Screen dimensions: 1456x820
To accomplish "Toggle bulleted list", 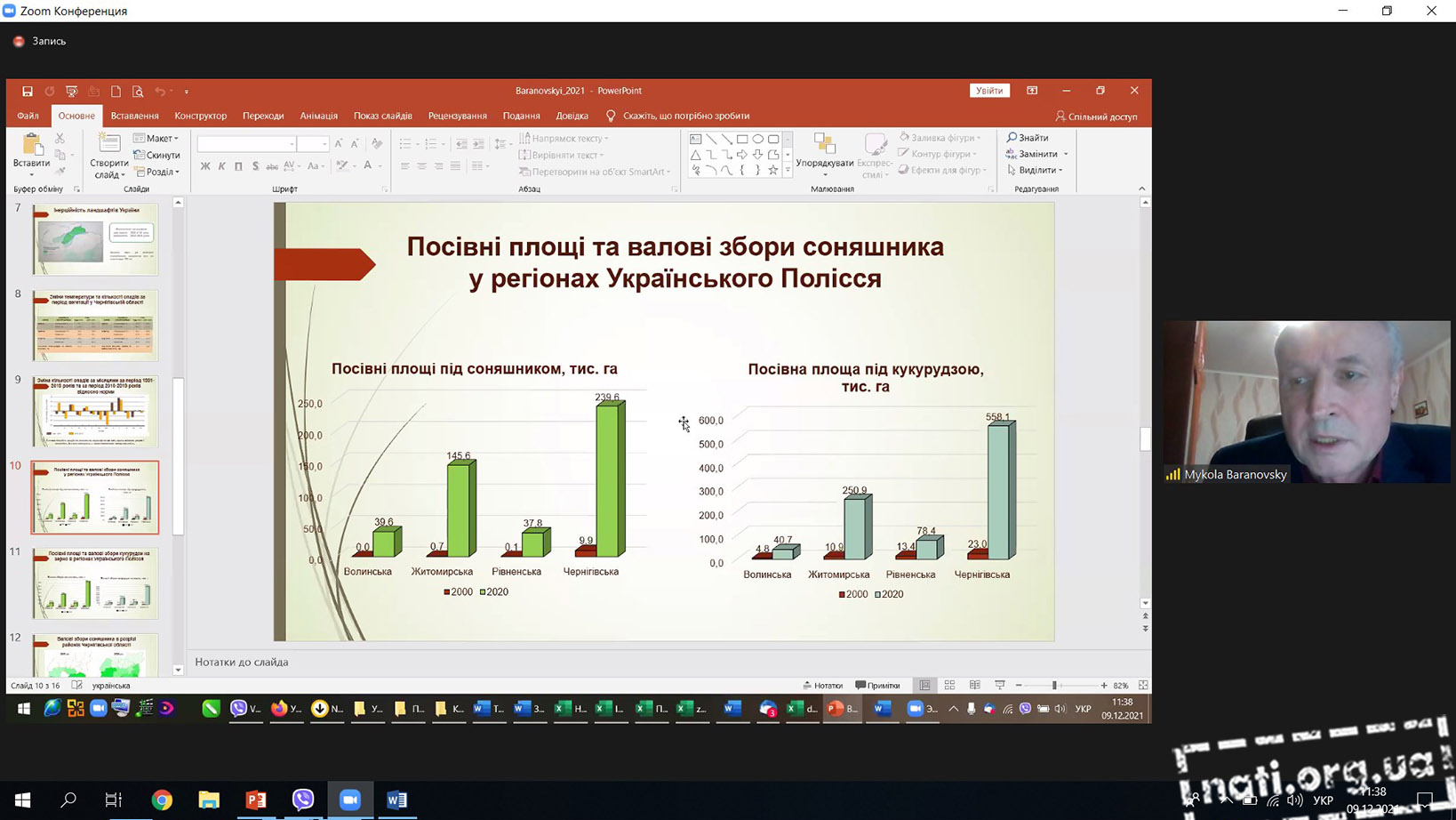I will click(x=405, y=143).
